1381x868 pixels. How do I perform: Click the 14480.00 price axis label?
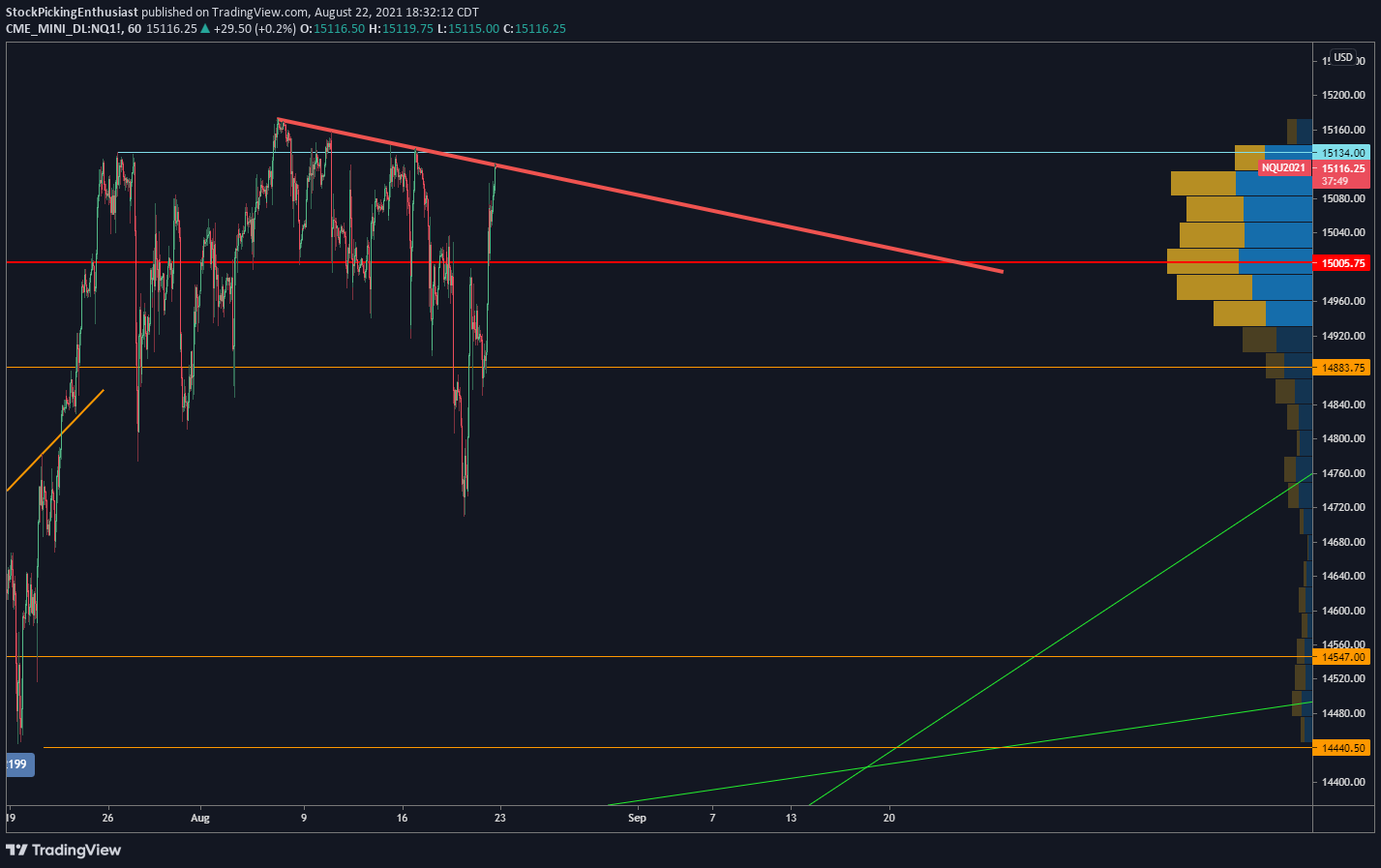coord(1344,713)
